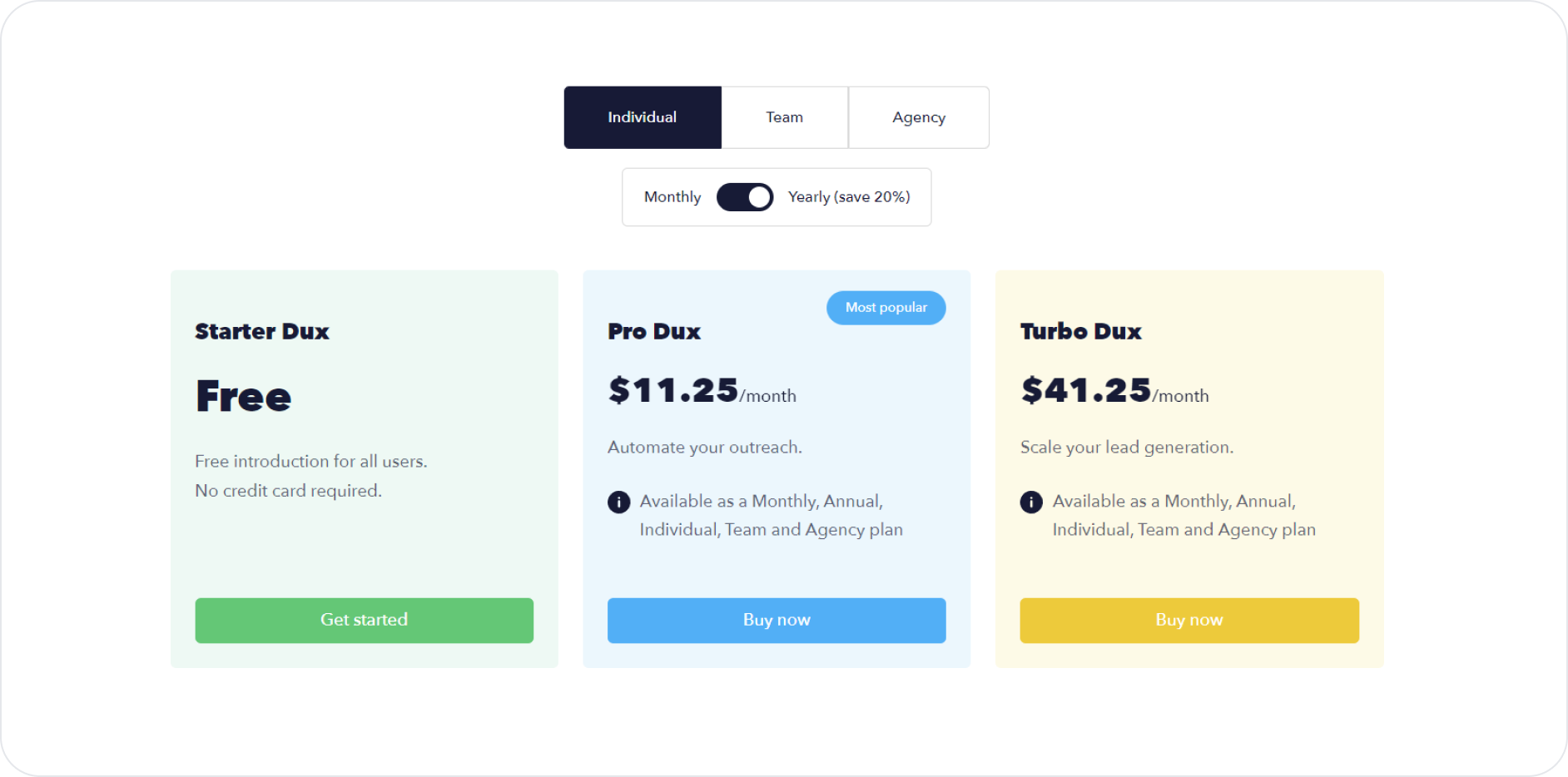Click the Turbo Dux plan heading
The image size is (1568, 777).
coord(1081,331)
